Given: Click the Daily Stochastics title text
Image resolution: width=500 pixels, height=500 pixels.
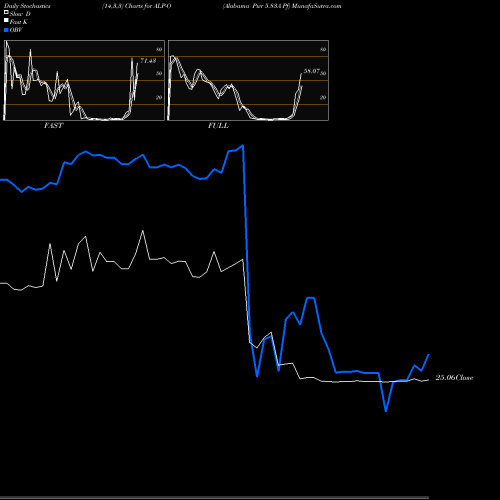Looking at the screenshot, I should tap(27, 6).
